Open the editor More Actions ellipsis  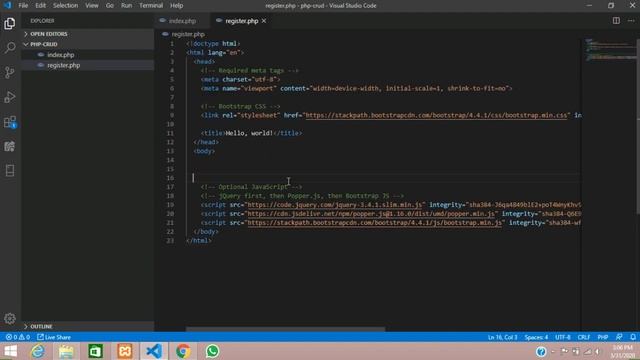(631, 20)
